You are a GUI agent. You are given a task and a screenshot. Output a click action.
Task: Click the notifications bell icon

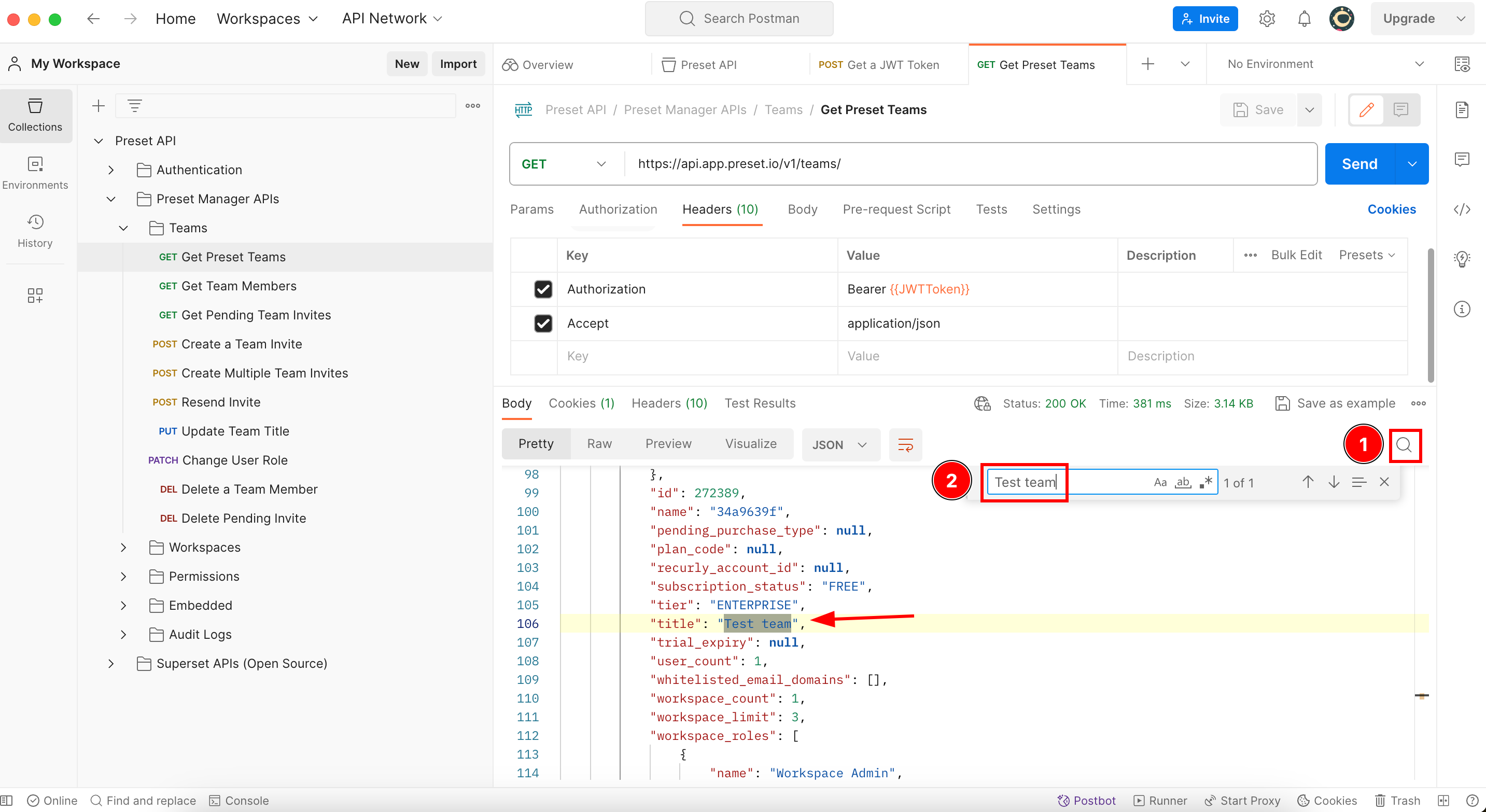[1303, 19]
